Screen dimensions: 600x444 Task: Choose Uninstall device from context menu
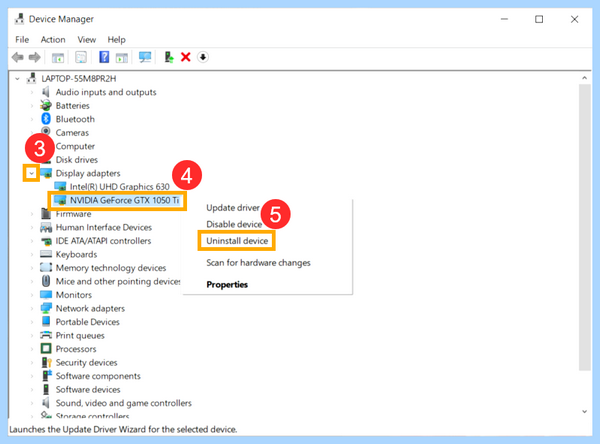237,241
